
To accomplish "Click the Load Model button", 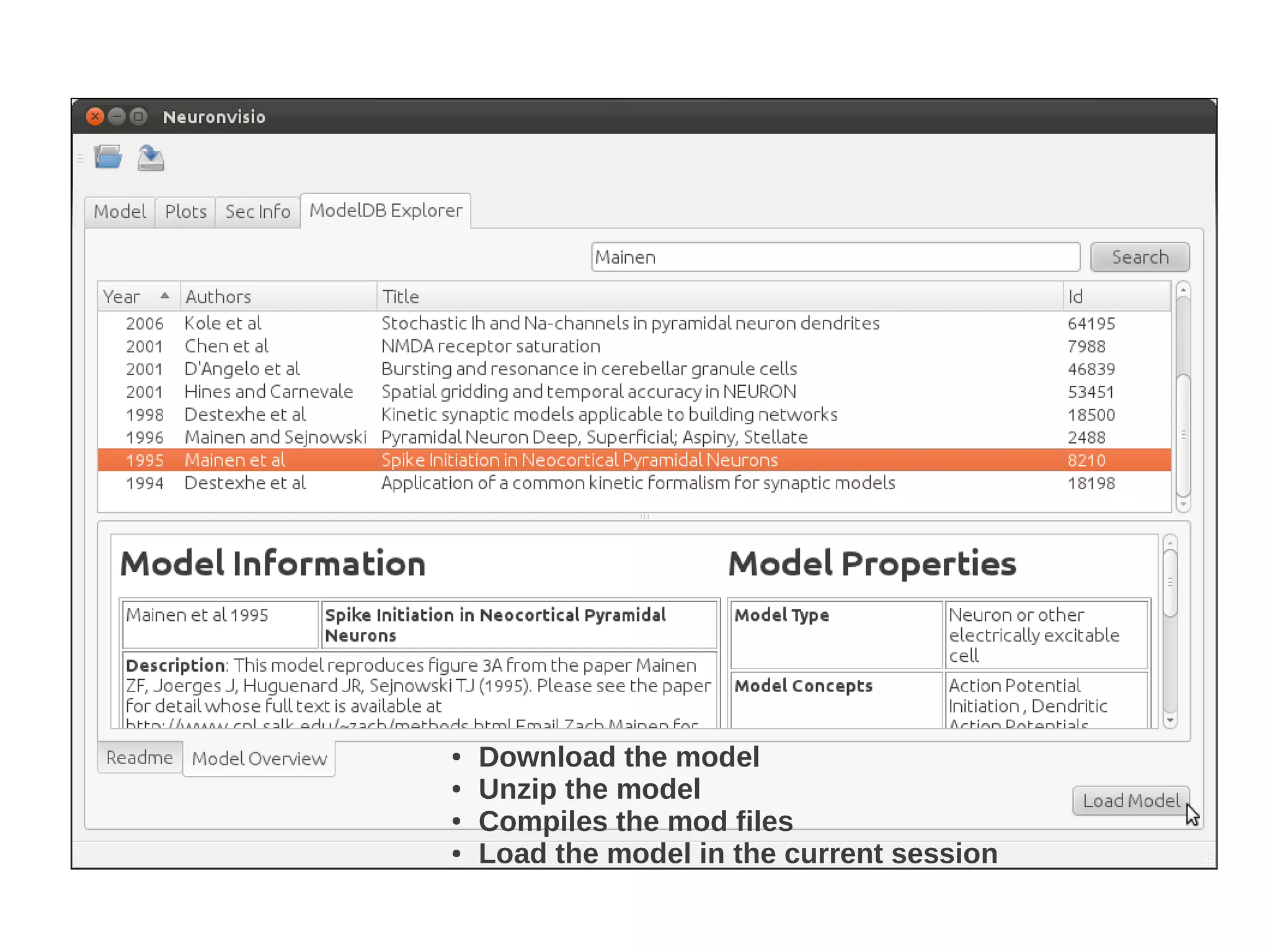I will (1131, 801).
